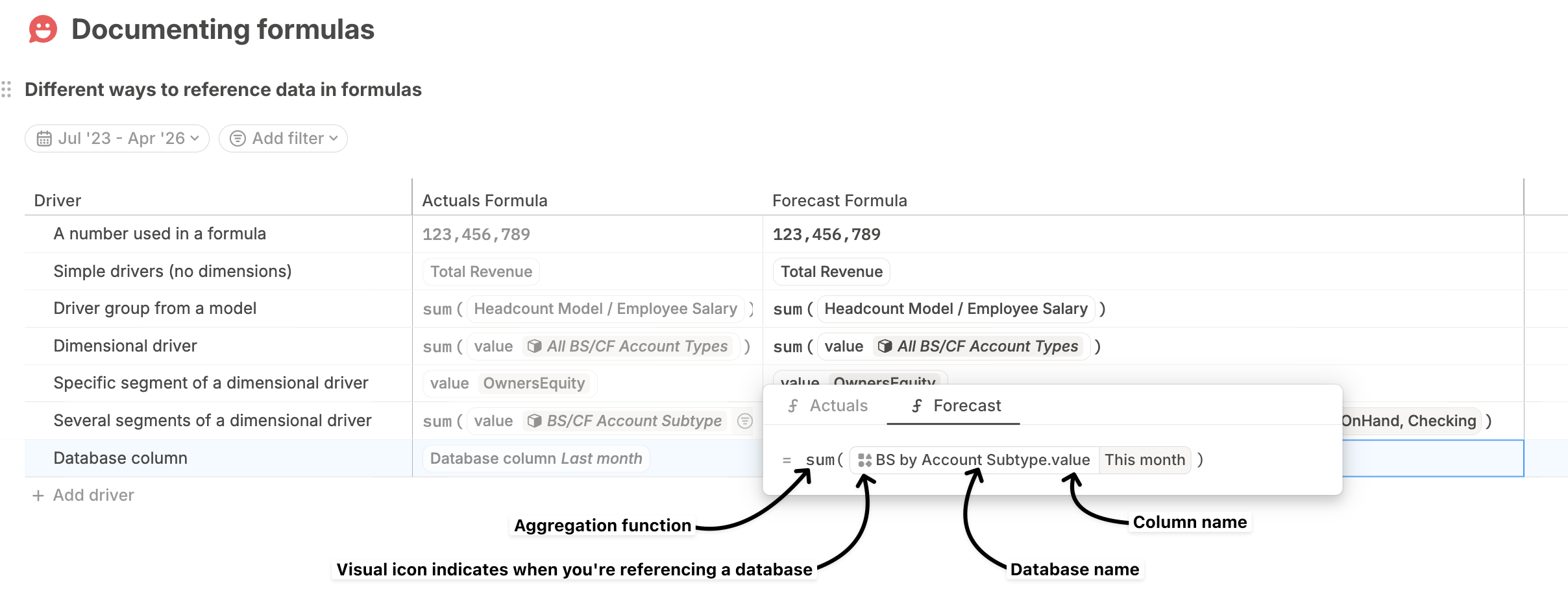Click the cube icon on All BS/CF Account Types pill
The image size is (1568, 611).
(x=534, y=346)
